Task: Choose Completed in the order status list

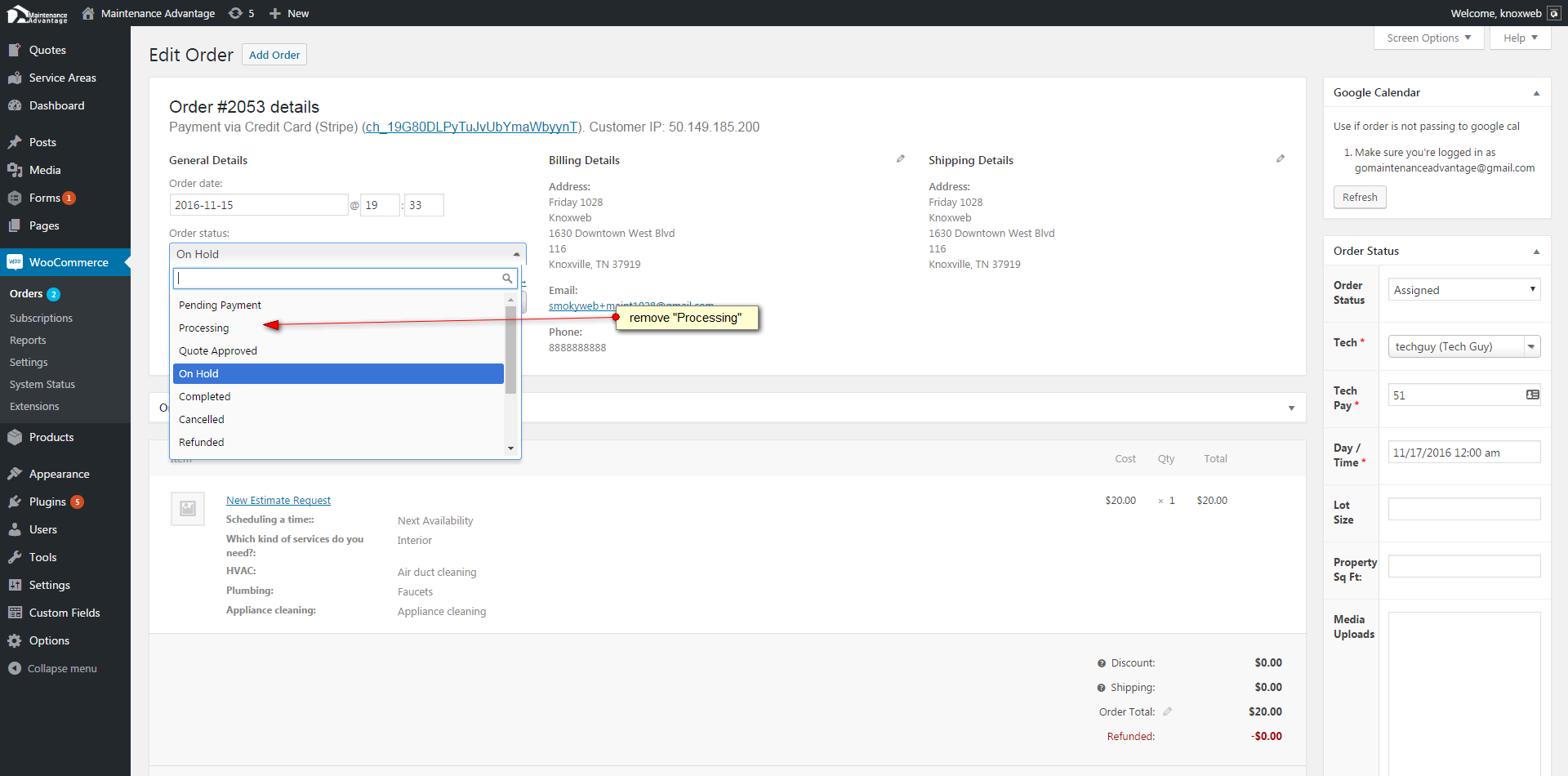Action: 205,397
